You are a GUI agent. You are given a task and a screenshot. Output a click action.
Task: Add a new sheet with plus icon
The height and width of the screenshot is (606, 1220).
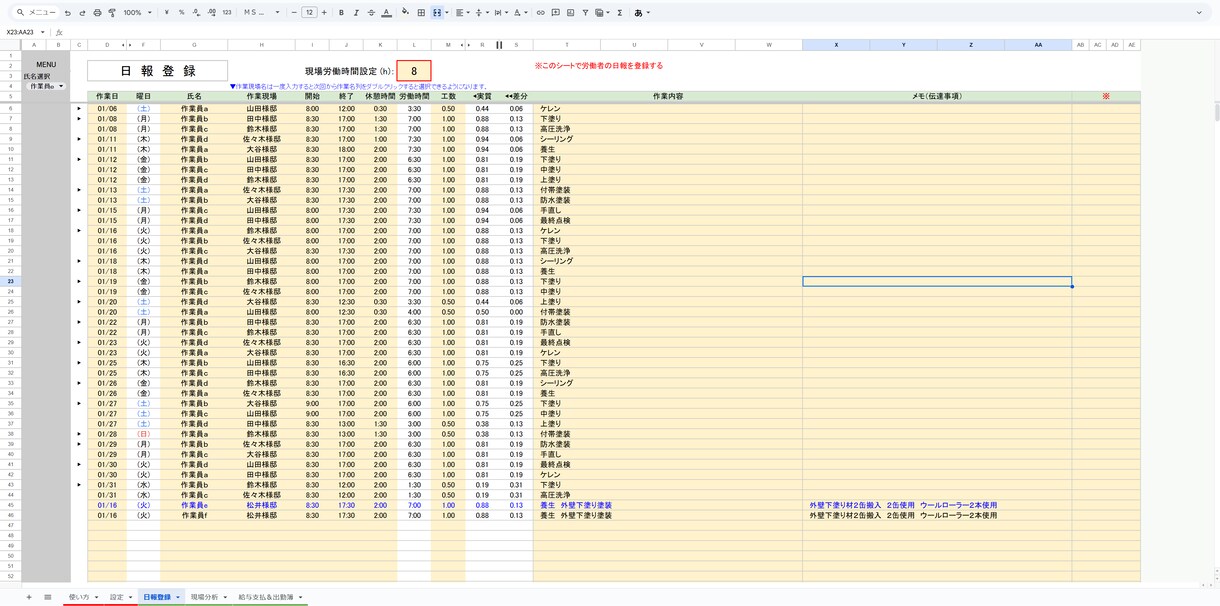click(x=29, y=597)
